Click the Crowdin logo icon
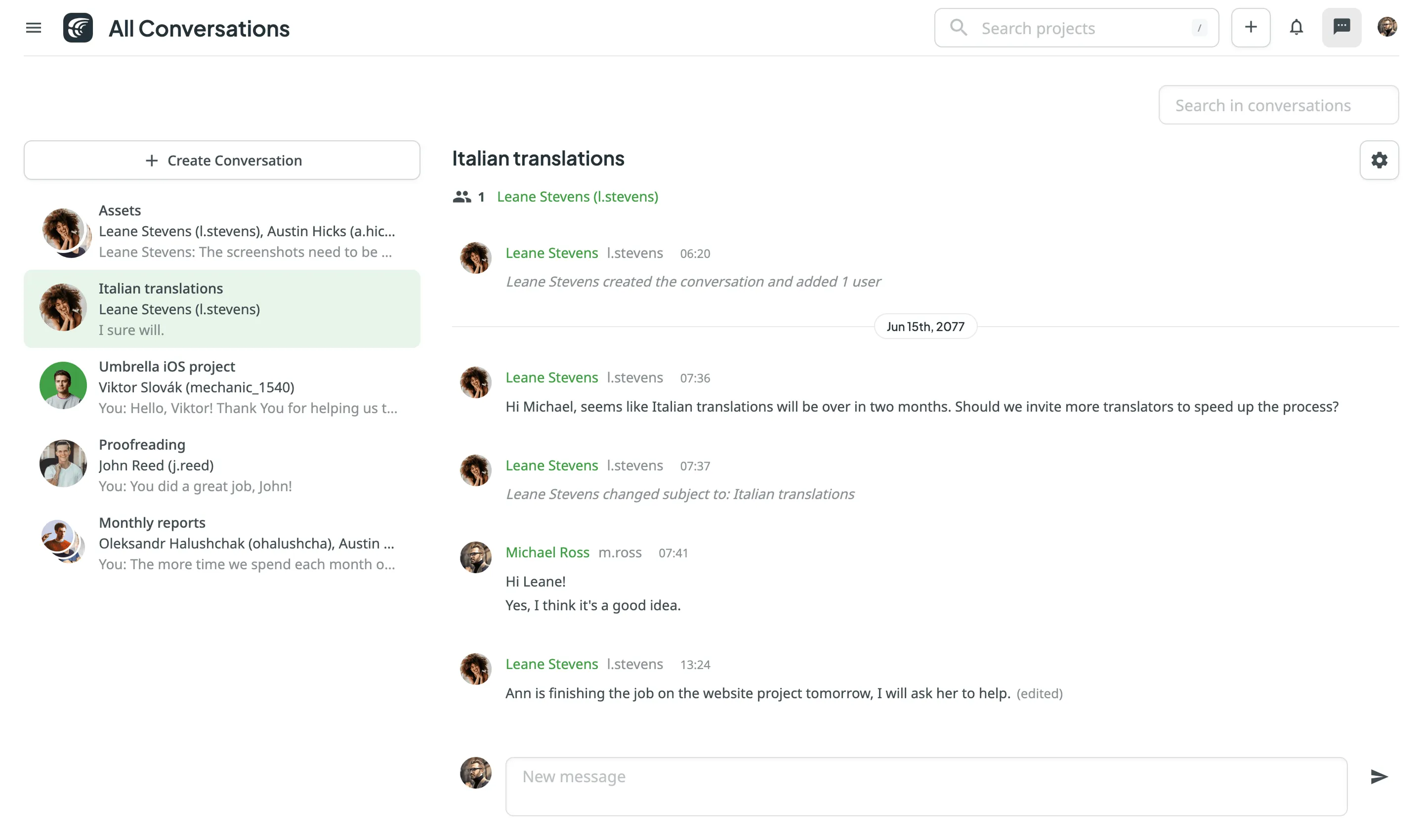 point(78,28)
